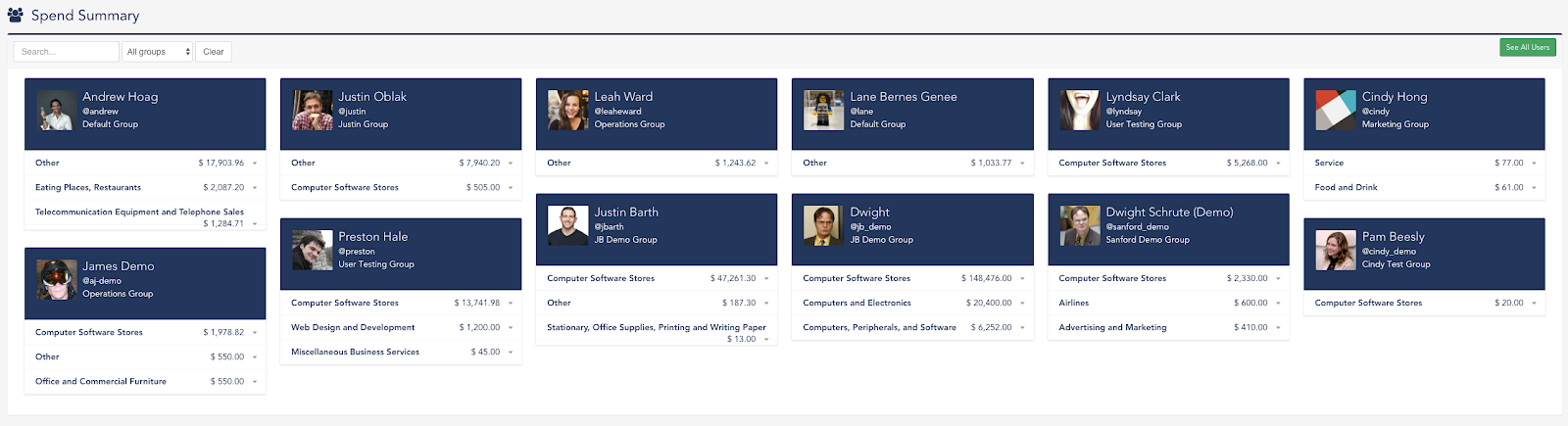Open the All groups dropdown
This screenshot has width=1568, height=426.
point(158,52)
